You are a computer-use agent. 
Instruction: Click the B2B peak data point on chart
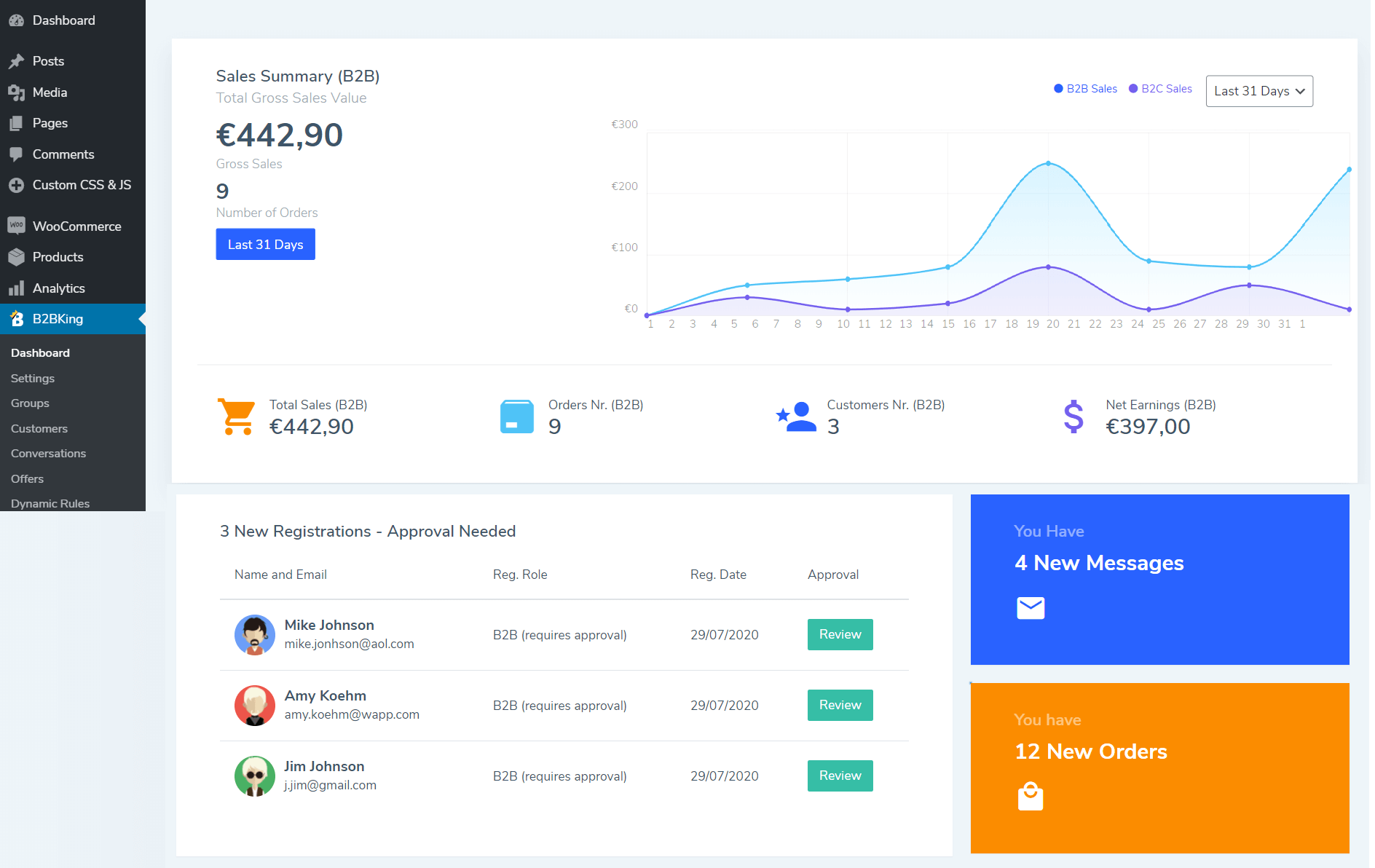pyautogui.click(x=1048, y=163)
